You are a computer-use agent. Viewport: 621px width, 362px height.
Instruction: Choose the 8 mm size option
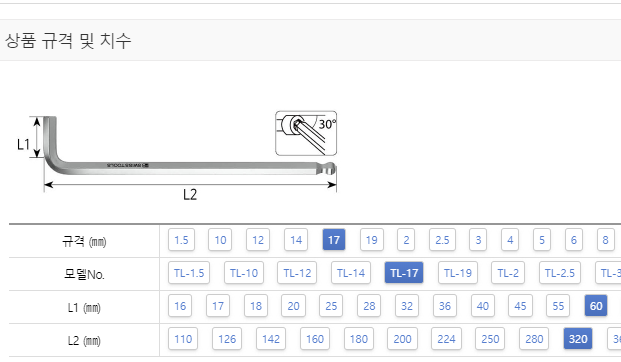(606, 240)
